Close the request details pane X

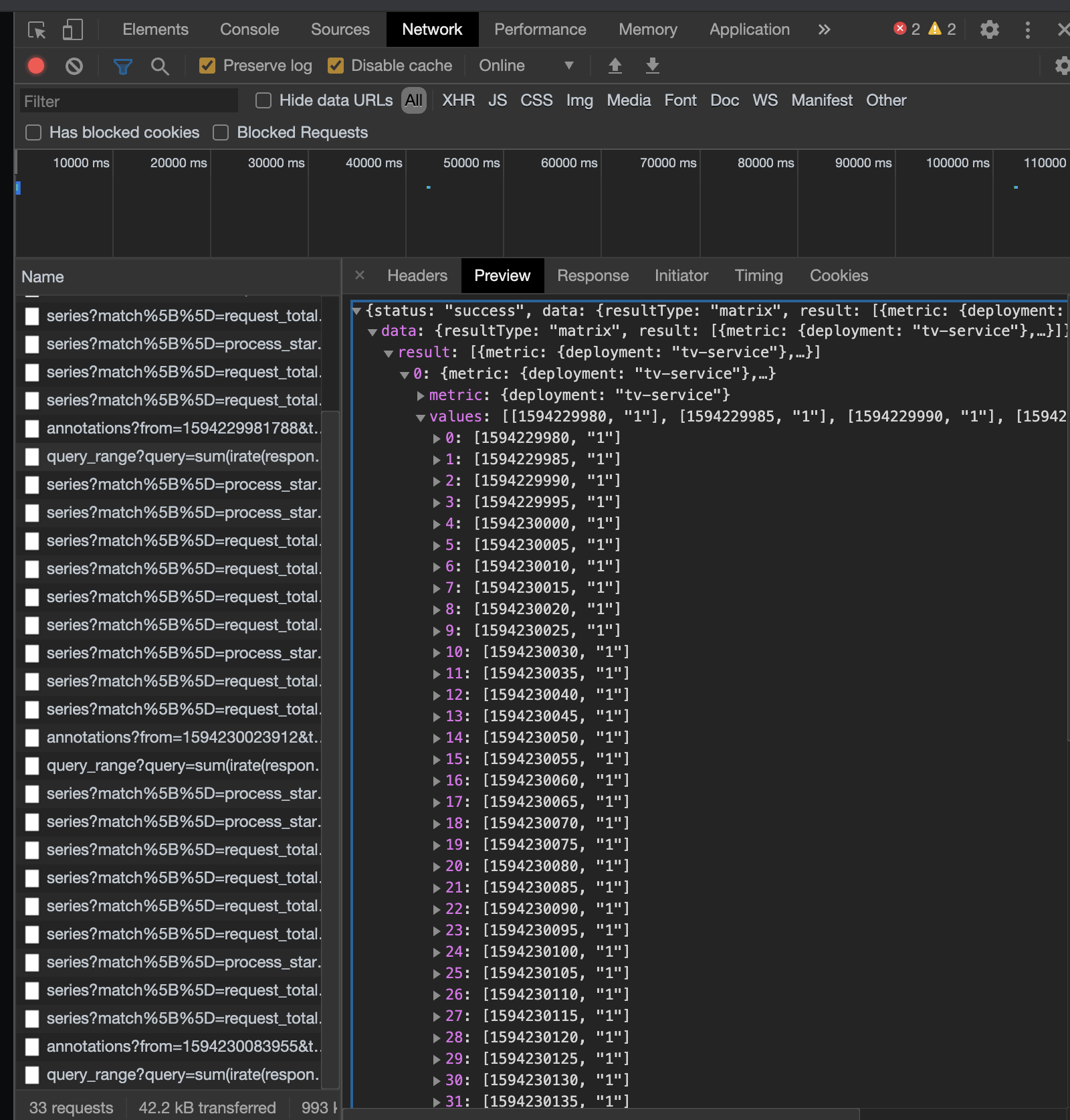[360, 275]
